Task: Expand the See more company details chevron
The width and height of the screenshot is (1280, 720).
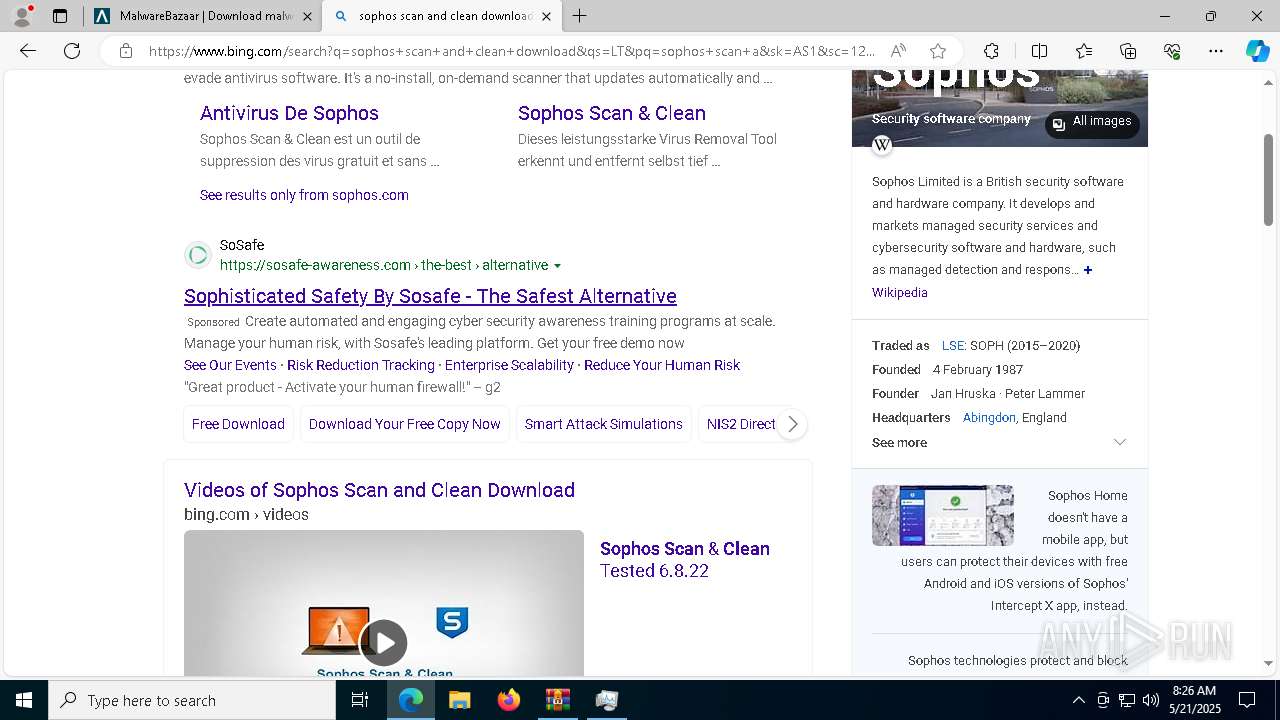Action: coord(1120,442)
